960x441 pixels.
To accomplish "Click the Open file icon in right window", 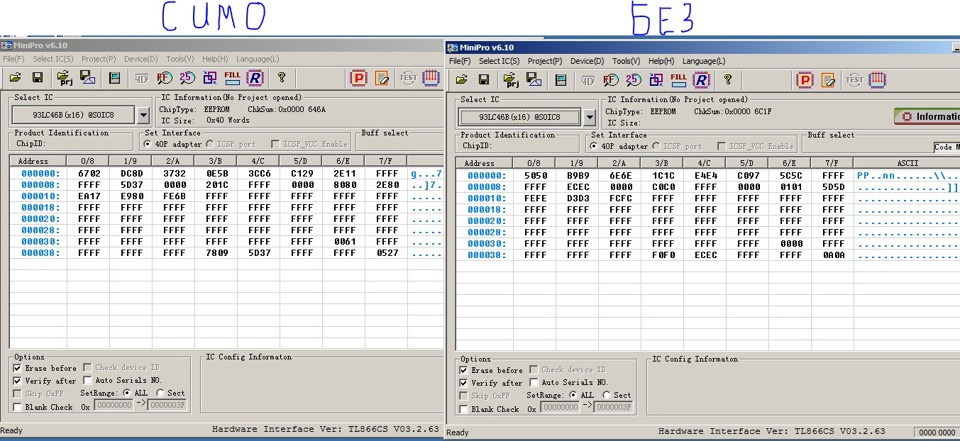I will pyautogui.click(x=462, y=80).
